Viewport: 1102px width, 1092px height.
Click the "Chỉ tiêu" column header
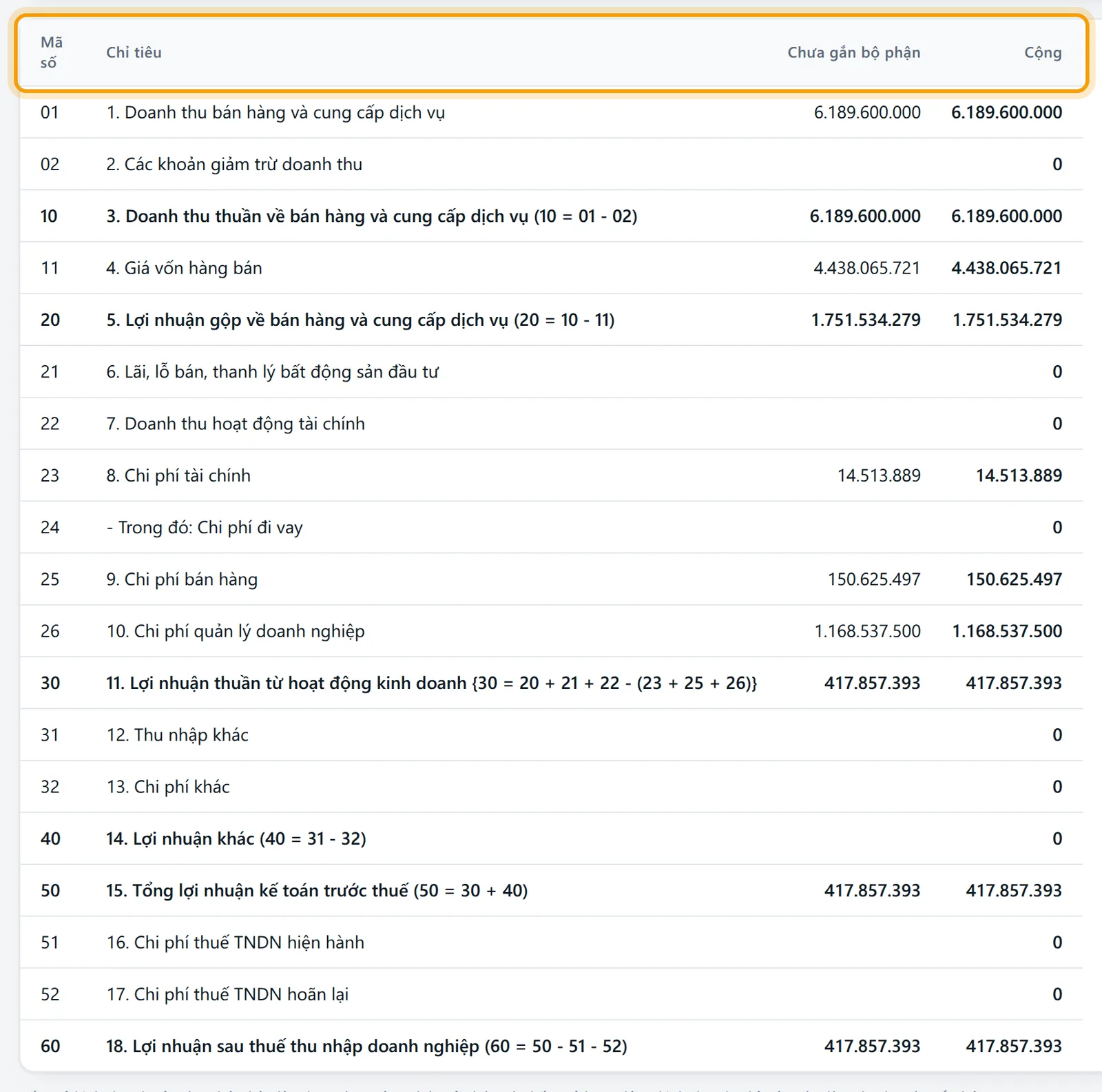coord(134,52)
